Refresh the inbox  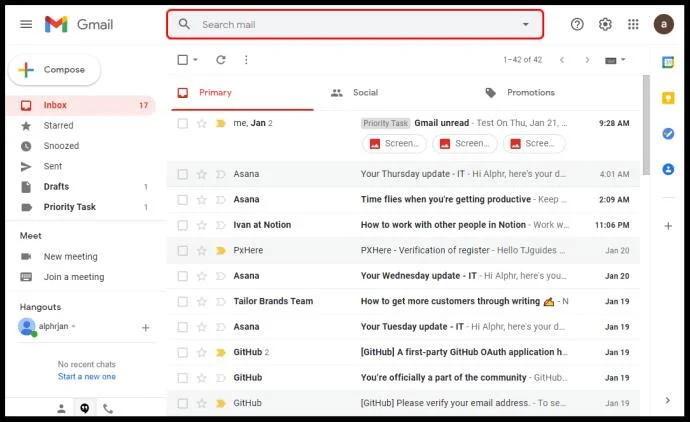(x=221, y=60)
